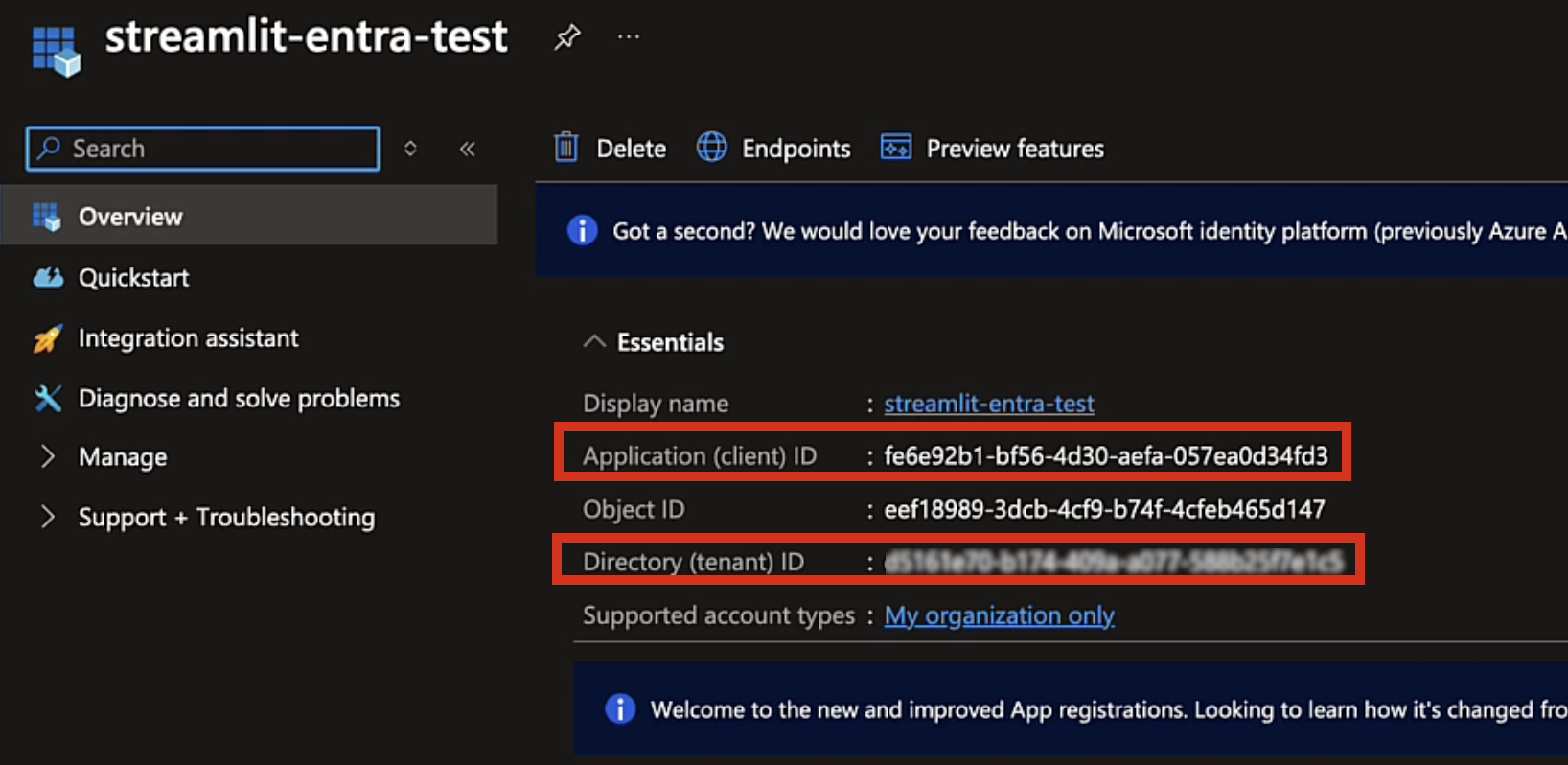Expand the Support + Troubleshooting section
This screenshot has width=1568, height=765.
(47, 518)
